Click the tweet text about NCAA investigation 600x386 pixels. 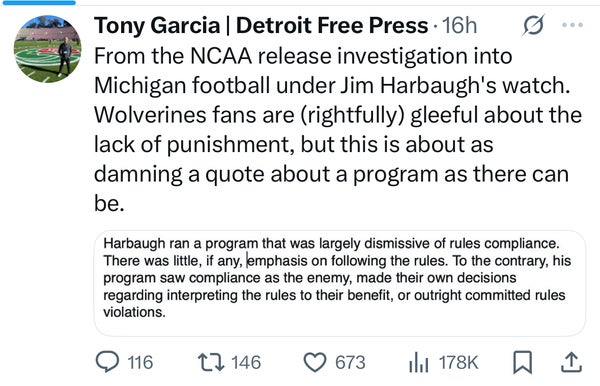click(338, 129)
